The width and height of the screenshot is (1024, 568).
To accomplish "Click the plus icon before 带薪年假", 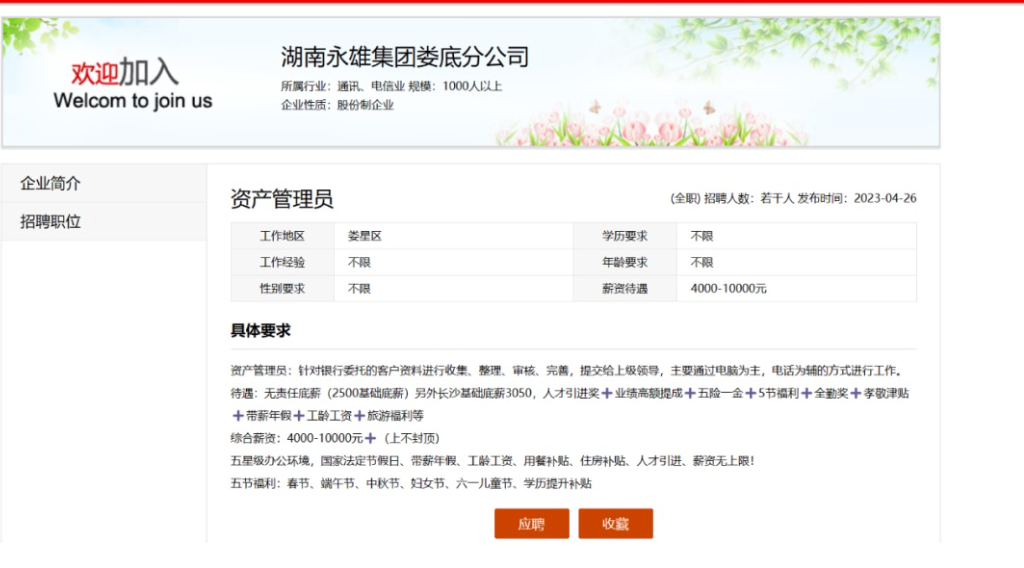I will (238, 416).
